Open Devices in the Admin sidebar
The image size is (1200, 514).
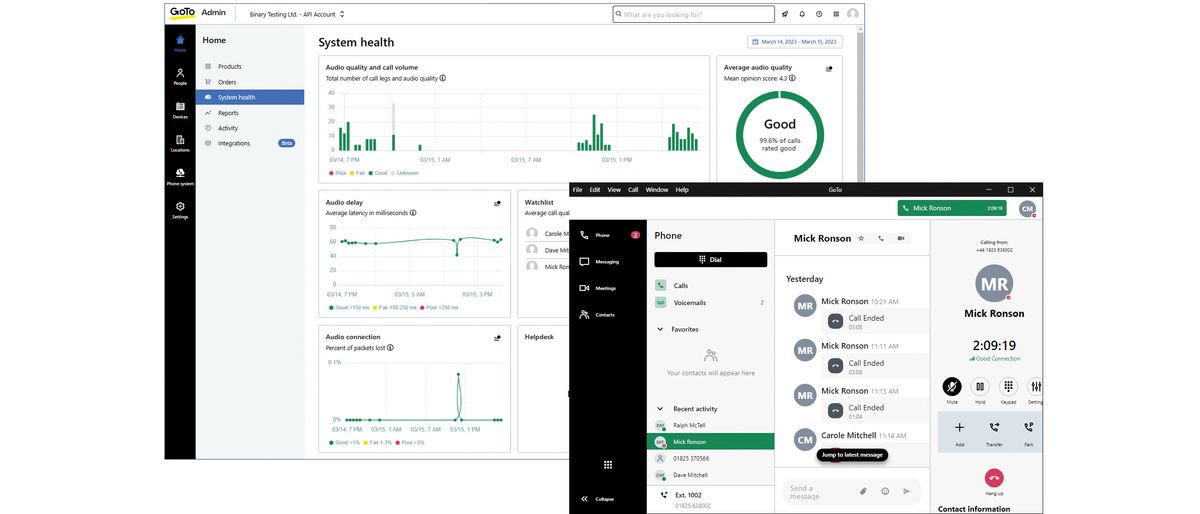180,110
